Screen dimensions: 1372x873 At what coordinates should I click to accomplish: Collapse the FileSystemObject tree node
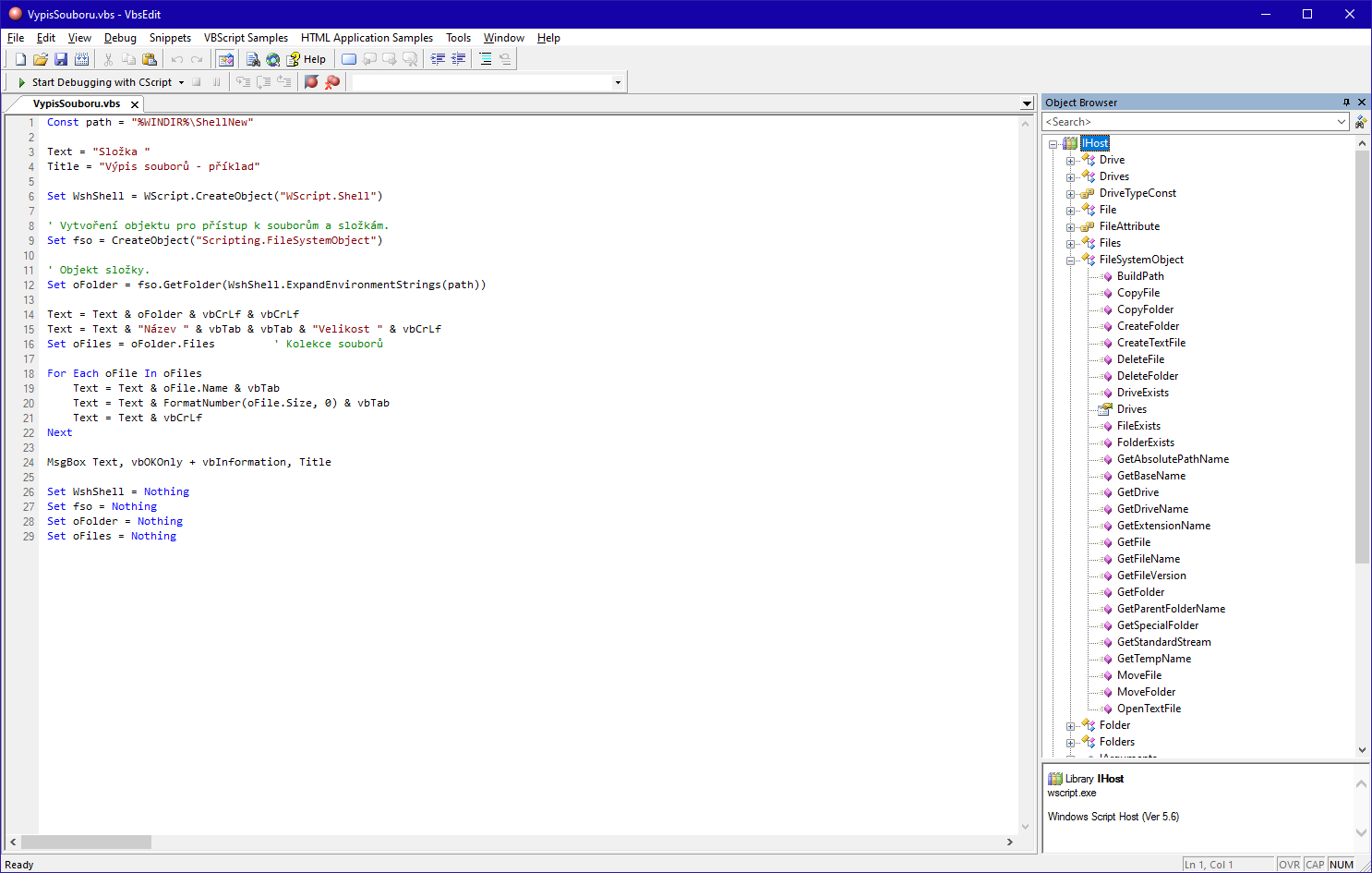(x=1071, y=261)
